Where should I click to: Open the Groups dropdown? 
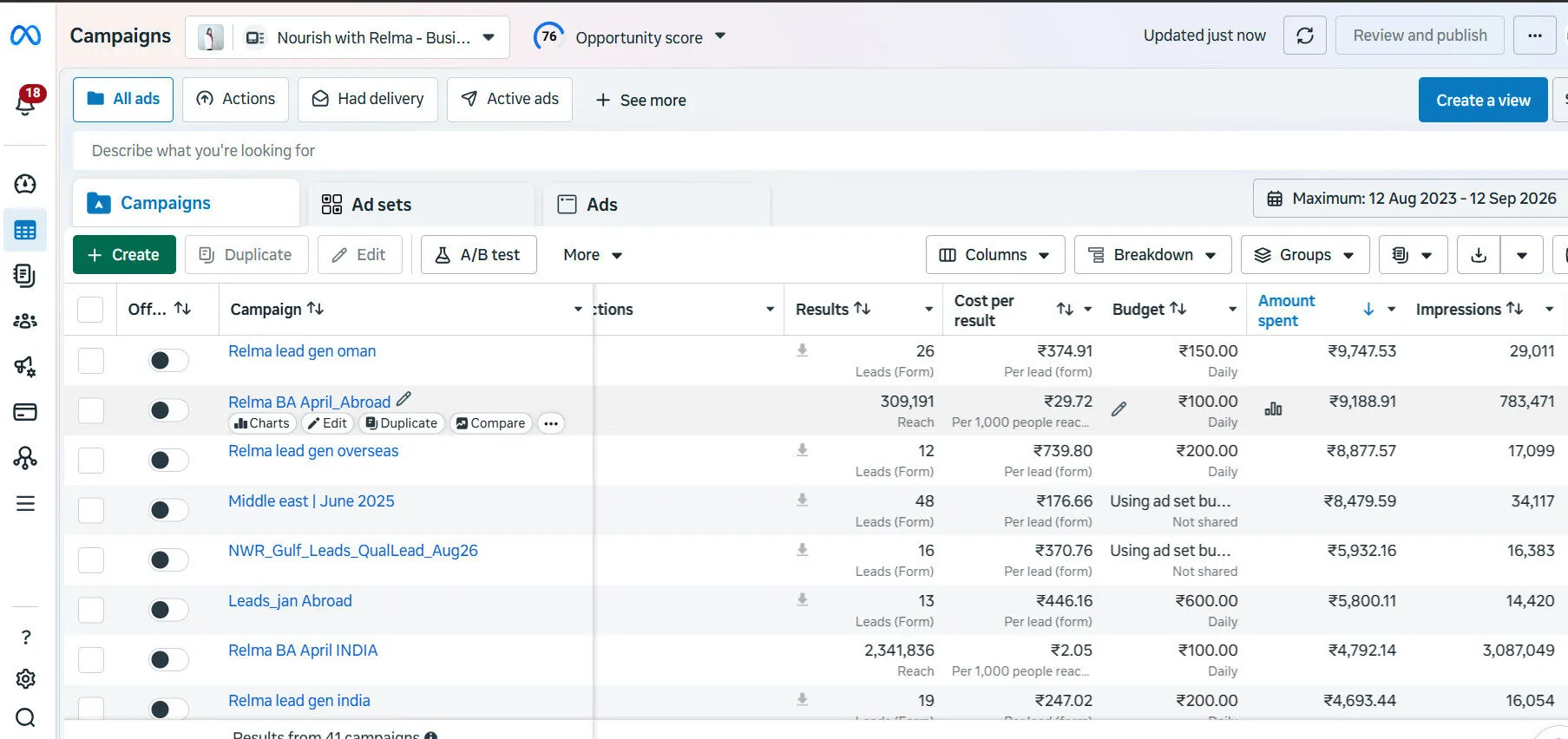coord(1305,254)
